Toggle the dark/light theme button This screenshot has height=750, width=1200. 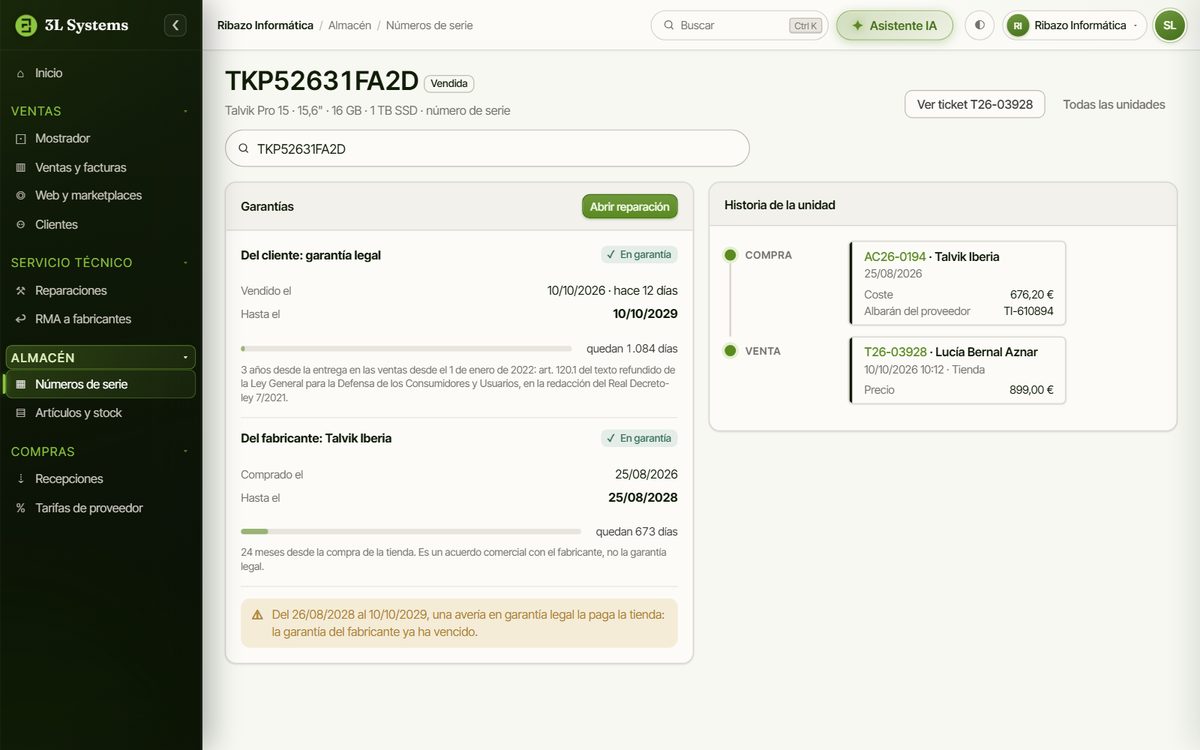pyautogui.click(x=979, y=25)
